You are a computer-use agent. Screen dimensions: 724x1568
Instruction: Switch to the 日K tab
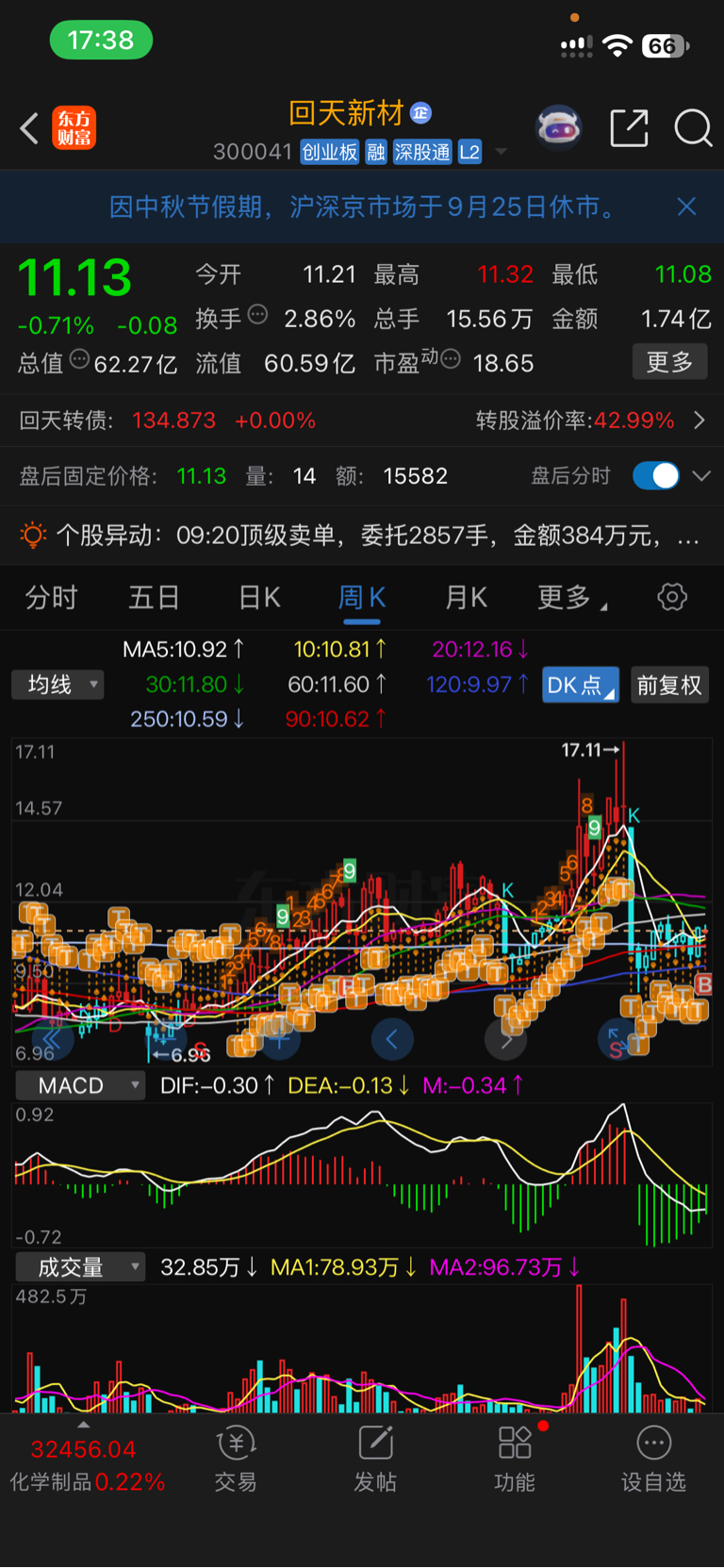pos(260,598)
